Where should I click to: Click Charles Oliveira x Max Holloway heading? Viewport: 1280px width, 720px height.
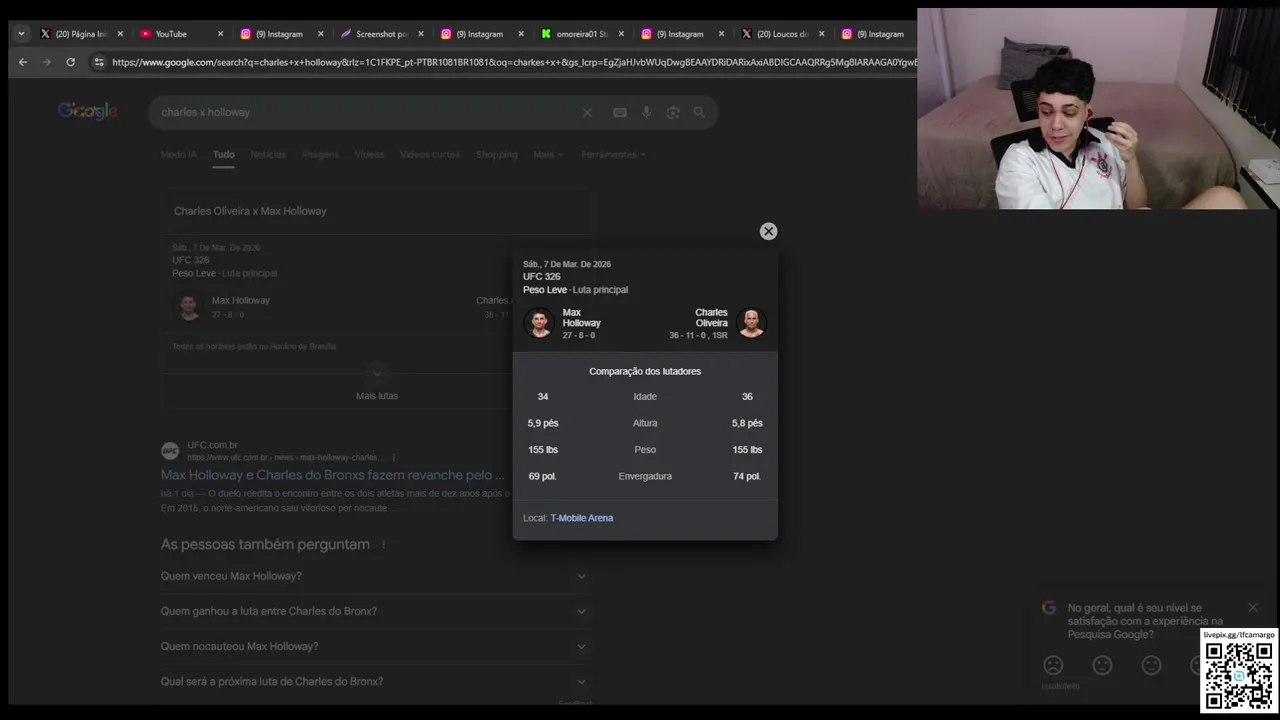(250, 211)
